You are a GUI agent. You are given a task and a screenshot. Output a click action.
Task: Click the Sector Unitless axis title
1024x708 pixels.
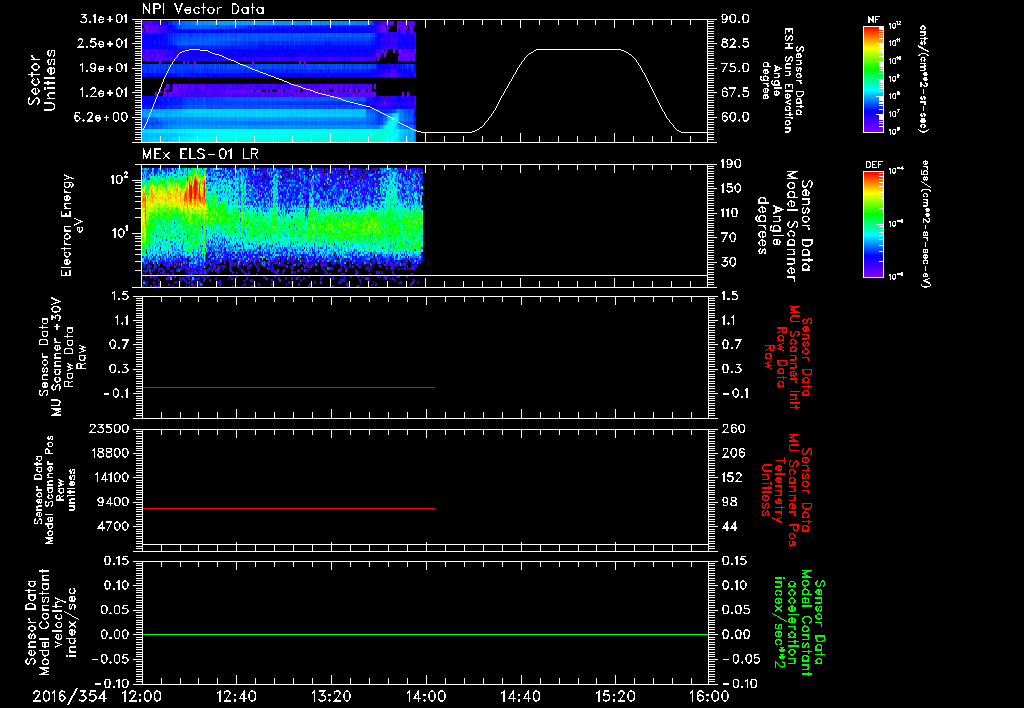[x=41, y=81]
